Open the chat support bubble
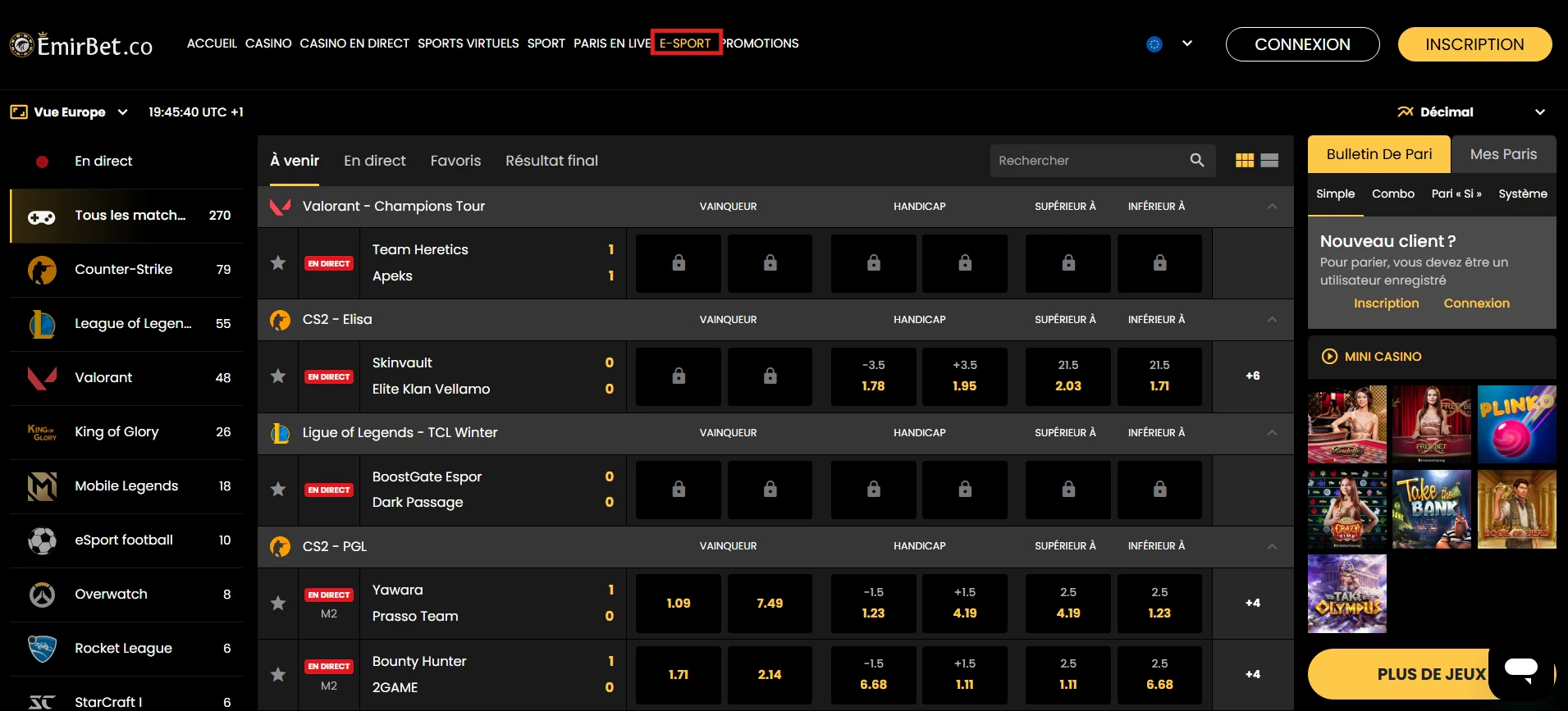The height and width of the screenshot is (711, 1568). [1520, 669]
